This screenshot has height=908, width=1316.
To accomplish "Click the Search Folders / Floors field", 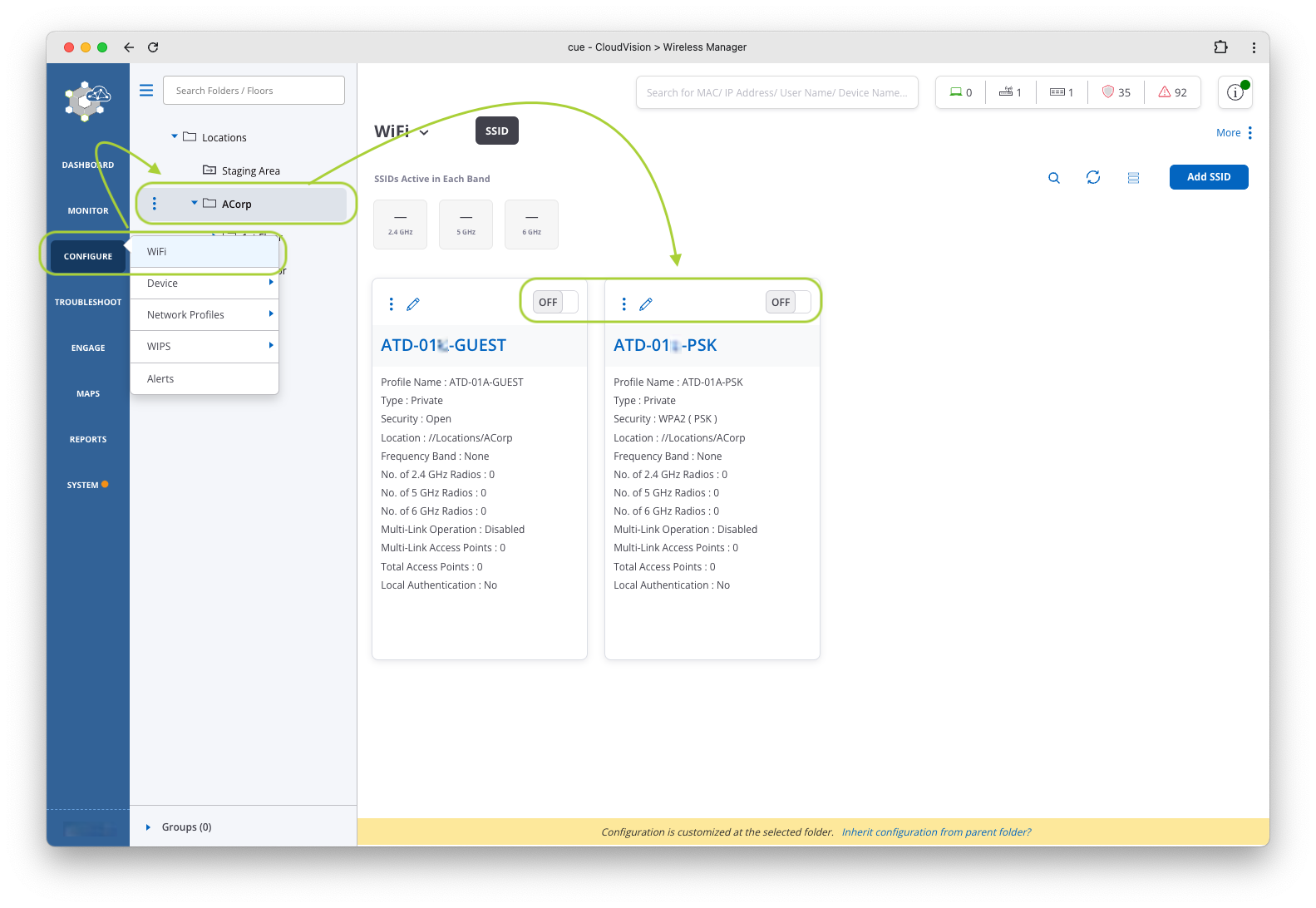I will [254, 91].
